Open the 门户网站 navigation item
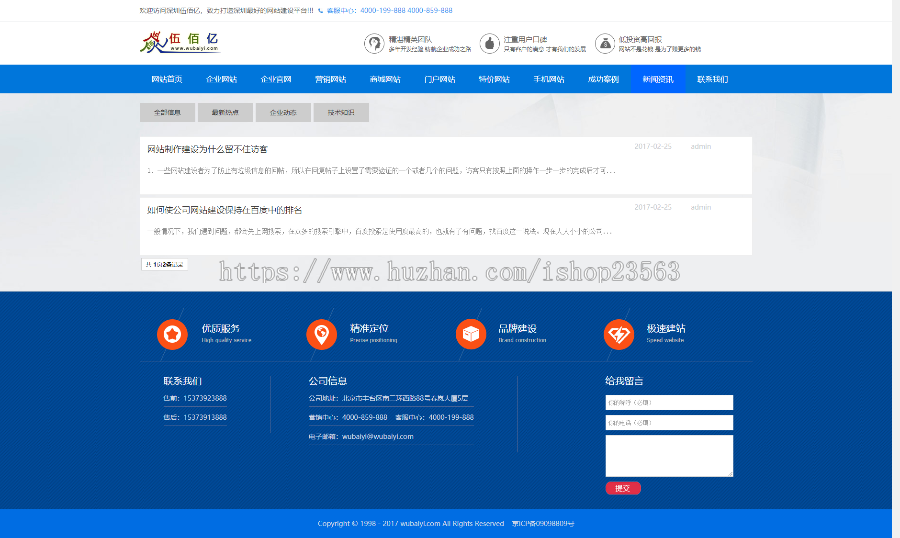This screenshot has height=538, width=900. (x=440, y=79)
